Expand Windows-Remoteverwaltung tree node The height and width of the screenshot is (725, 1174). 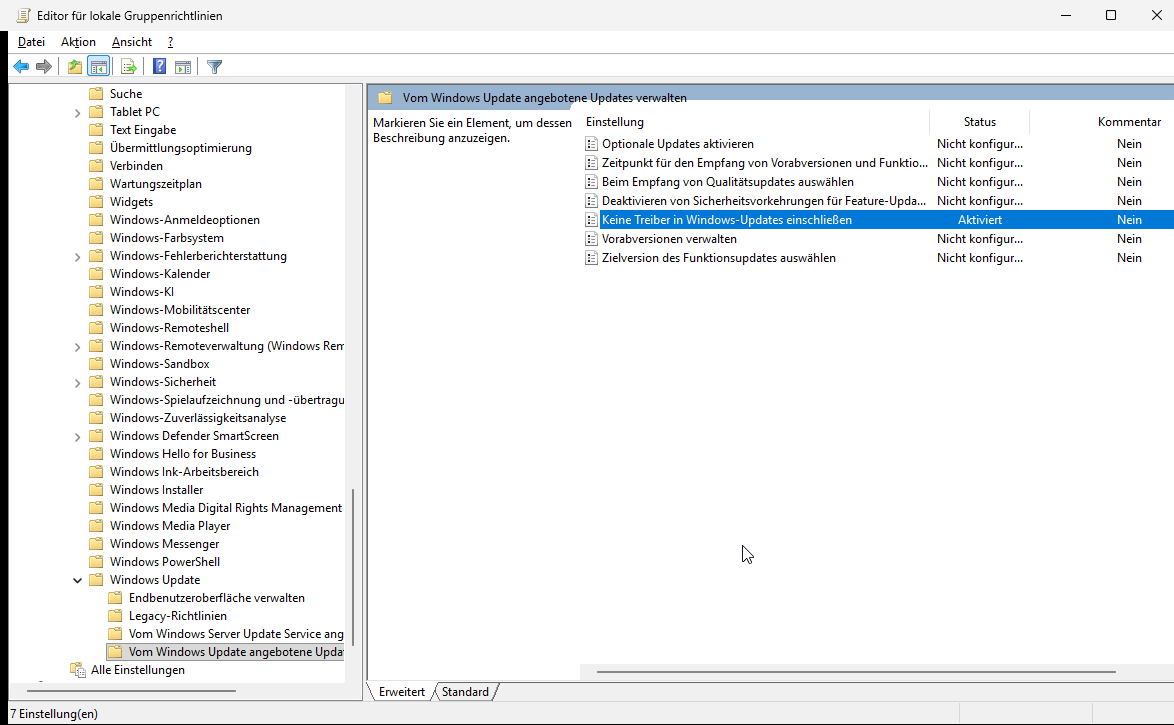click(x=77, y=346)
